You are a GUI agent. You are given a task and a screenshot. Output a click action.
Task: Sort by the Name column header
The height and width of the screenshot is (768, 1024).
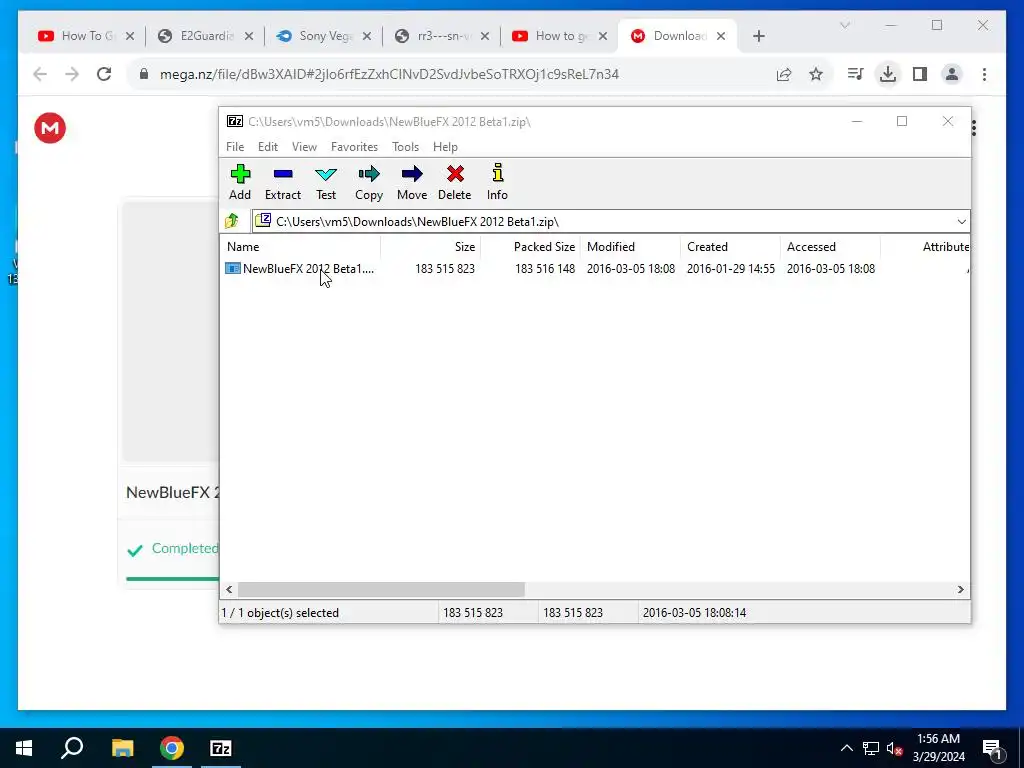pyautogui.click(x=301, y=247)
